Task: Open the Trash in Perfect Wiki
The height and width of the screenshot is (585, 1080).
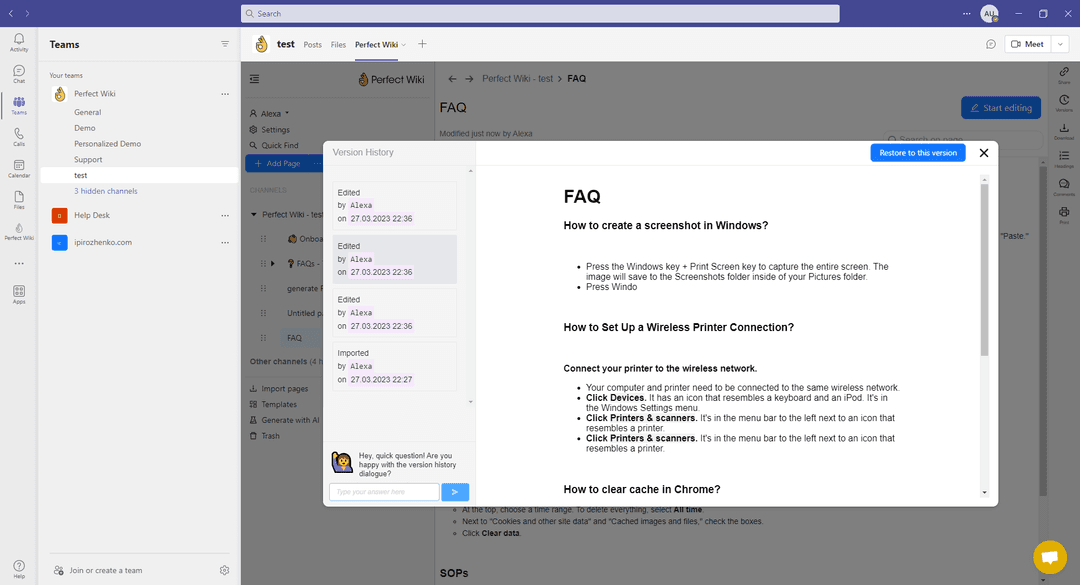Action: pyautogui.click(x=266, y=435)
